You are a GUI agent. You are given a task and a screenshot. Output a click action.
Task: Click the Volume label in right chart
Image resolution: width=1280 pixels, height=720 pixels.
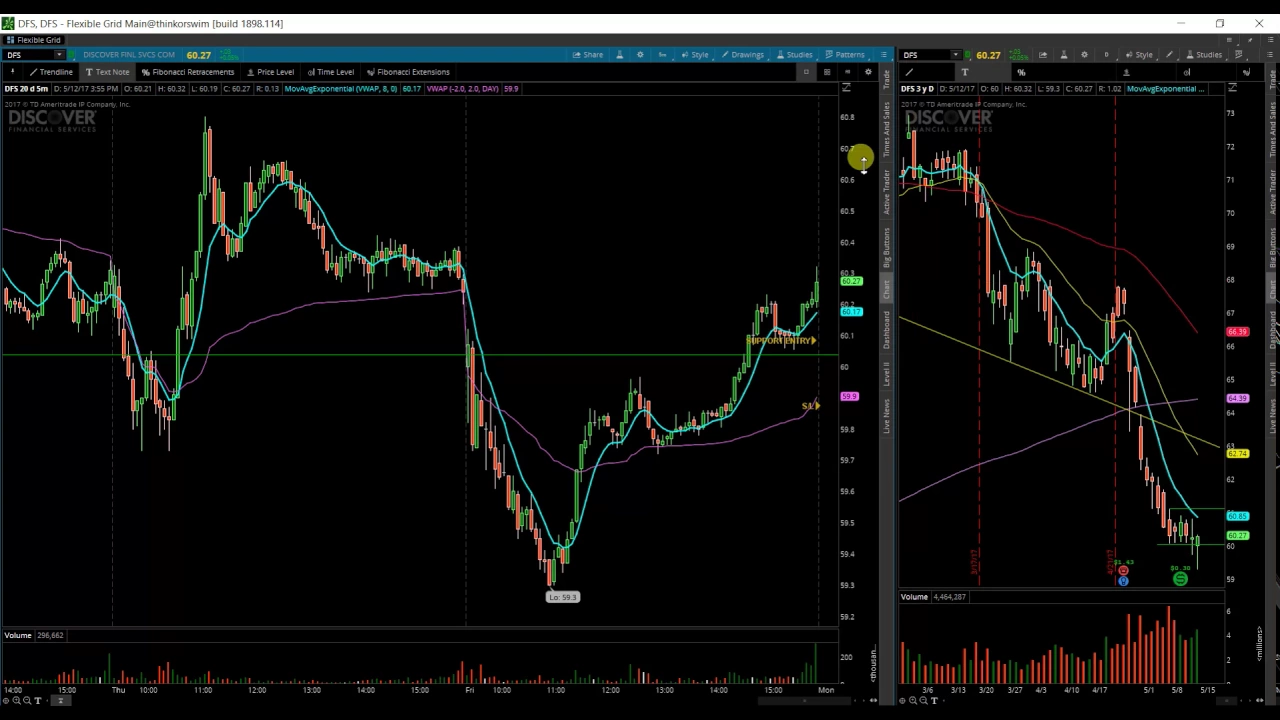coord(914,597)
